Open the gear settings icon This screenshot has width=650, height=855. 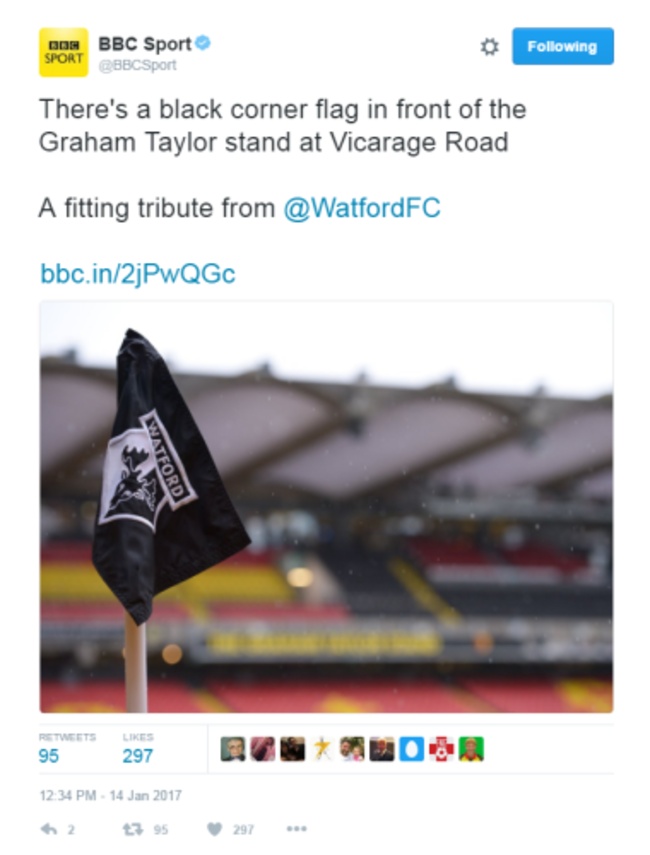click(x=489, y=47)
